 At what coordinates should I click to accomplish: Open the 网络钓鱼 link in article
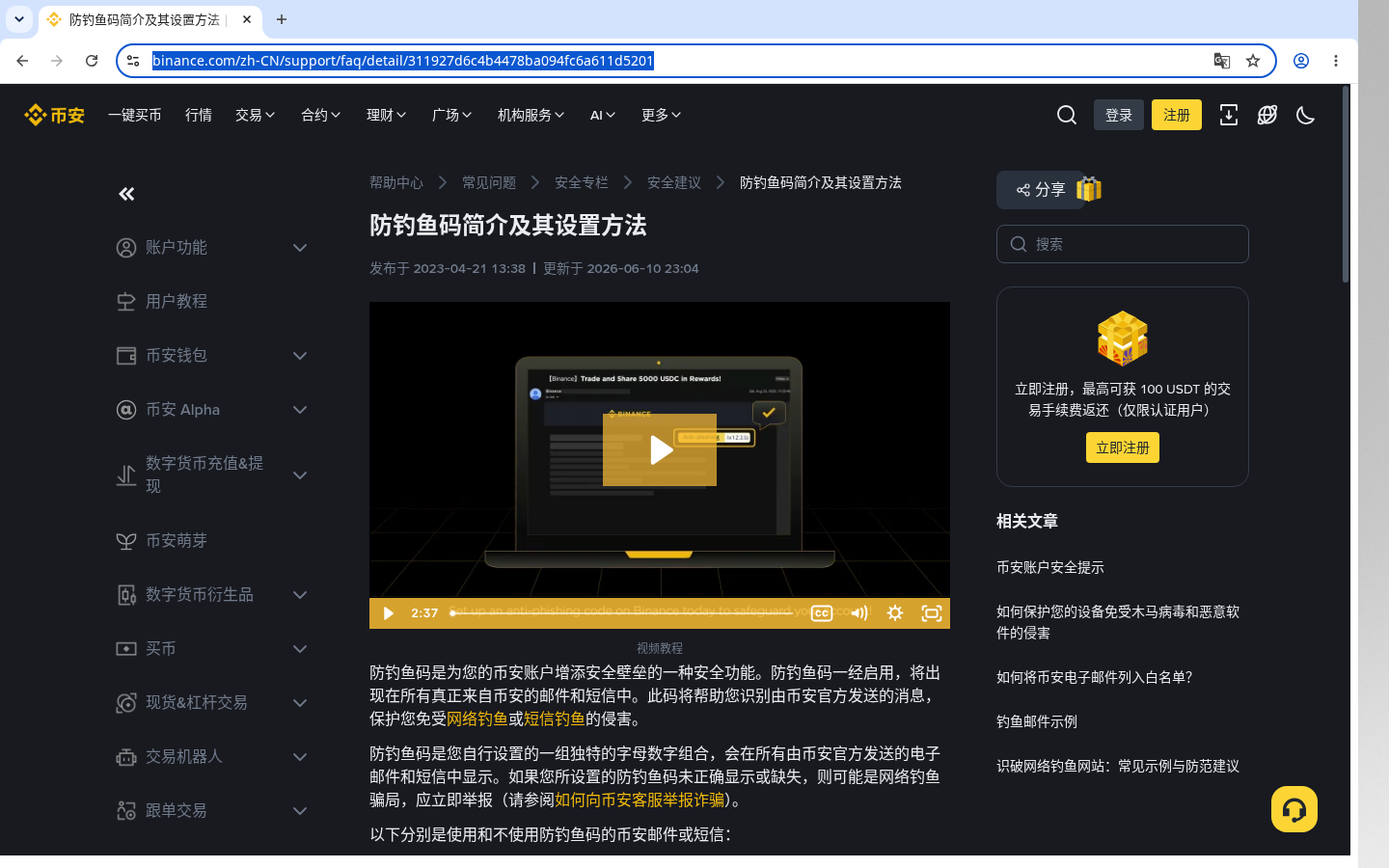click(477, 719)
